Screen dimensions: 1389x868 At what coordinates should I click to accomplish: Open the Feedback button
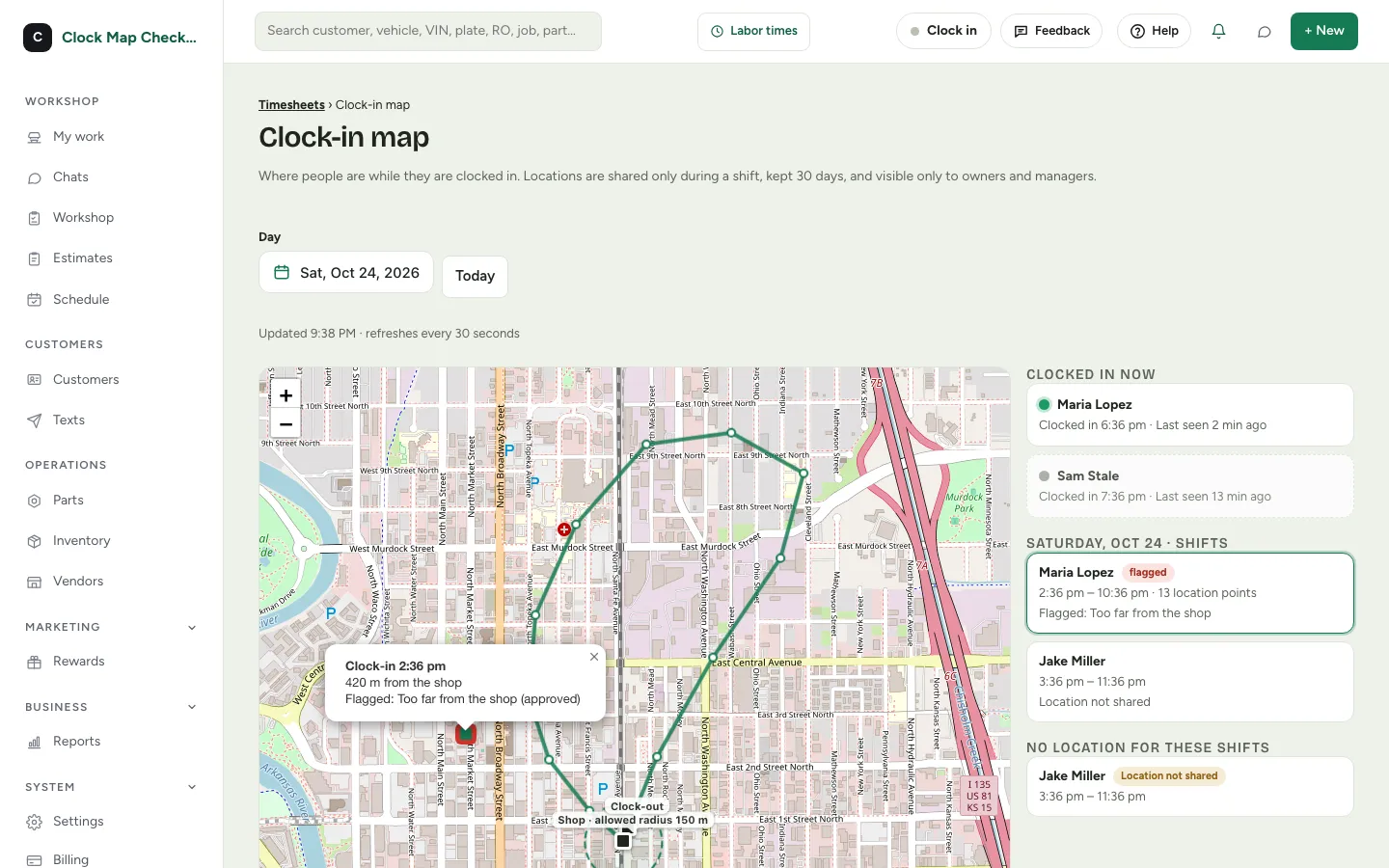1051,31
